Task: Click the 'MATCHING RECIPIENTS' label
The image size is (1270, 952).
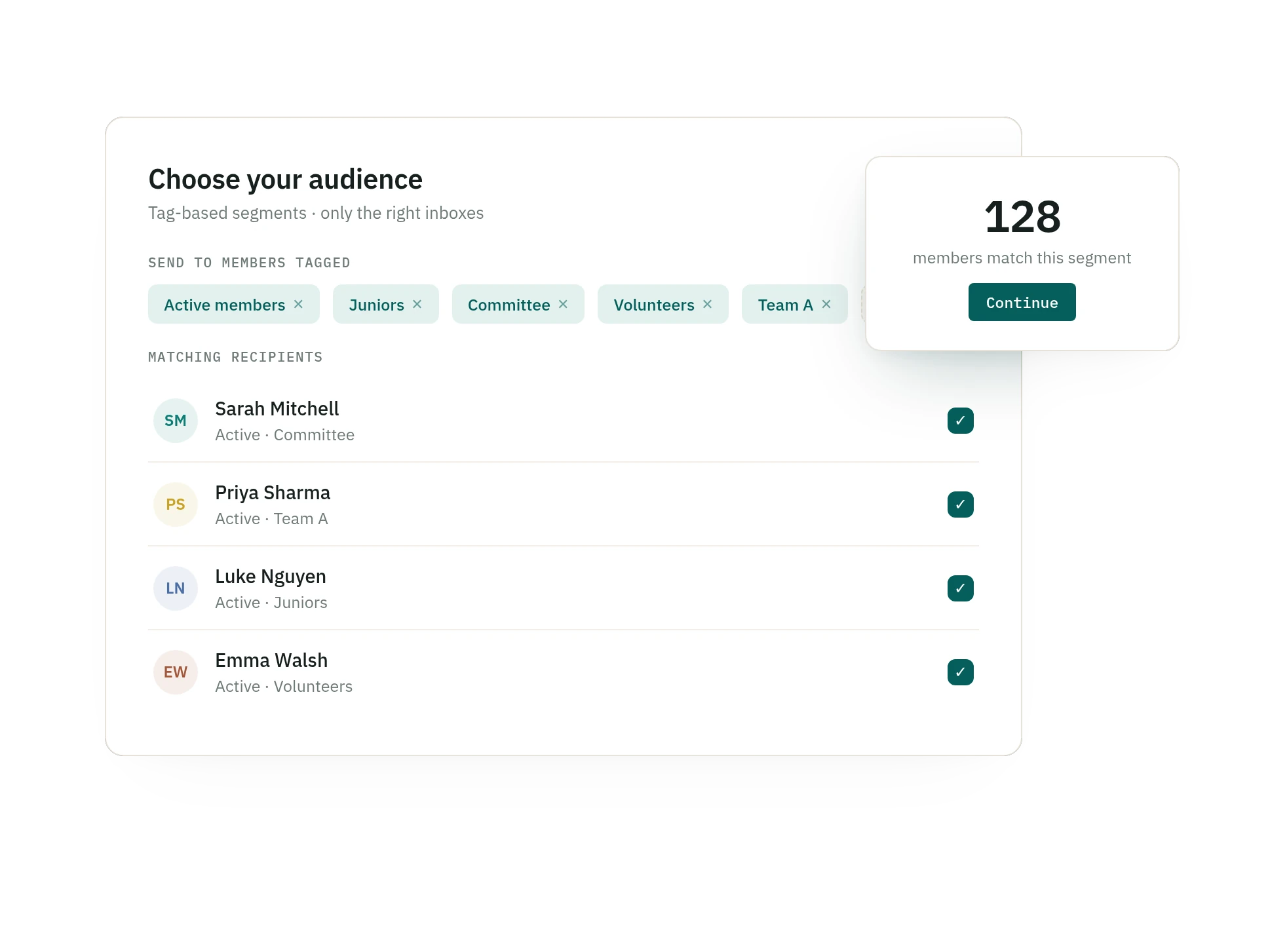Action: 235,357
